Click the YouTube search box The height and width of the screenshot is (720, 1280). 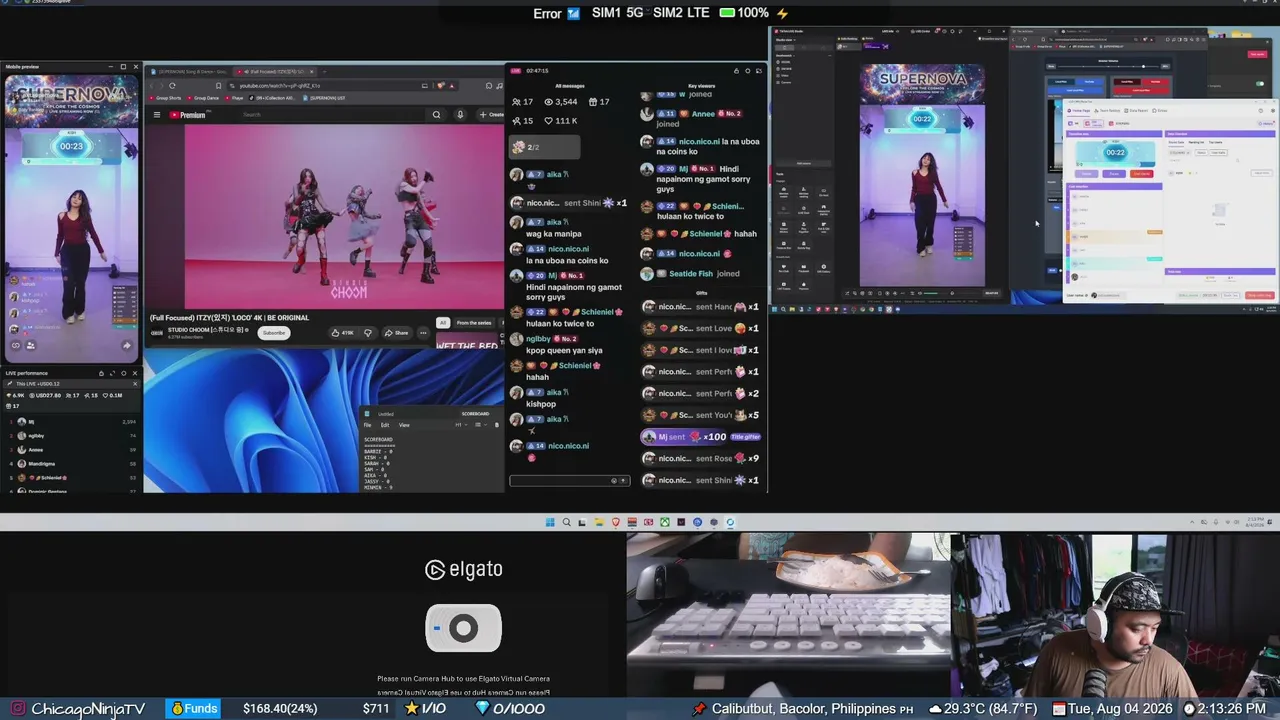(332, 115)
